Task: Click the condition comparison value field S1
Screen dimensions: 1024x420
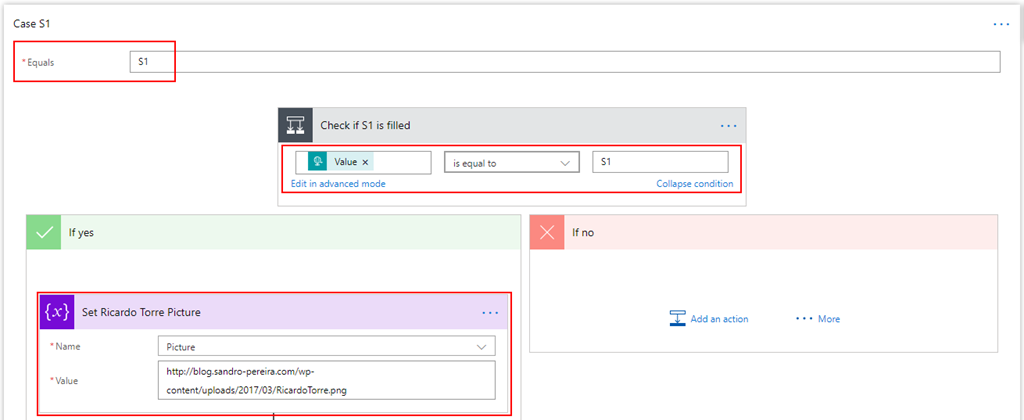Action: coord(660,162)
